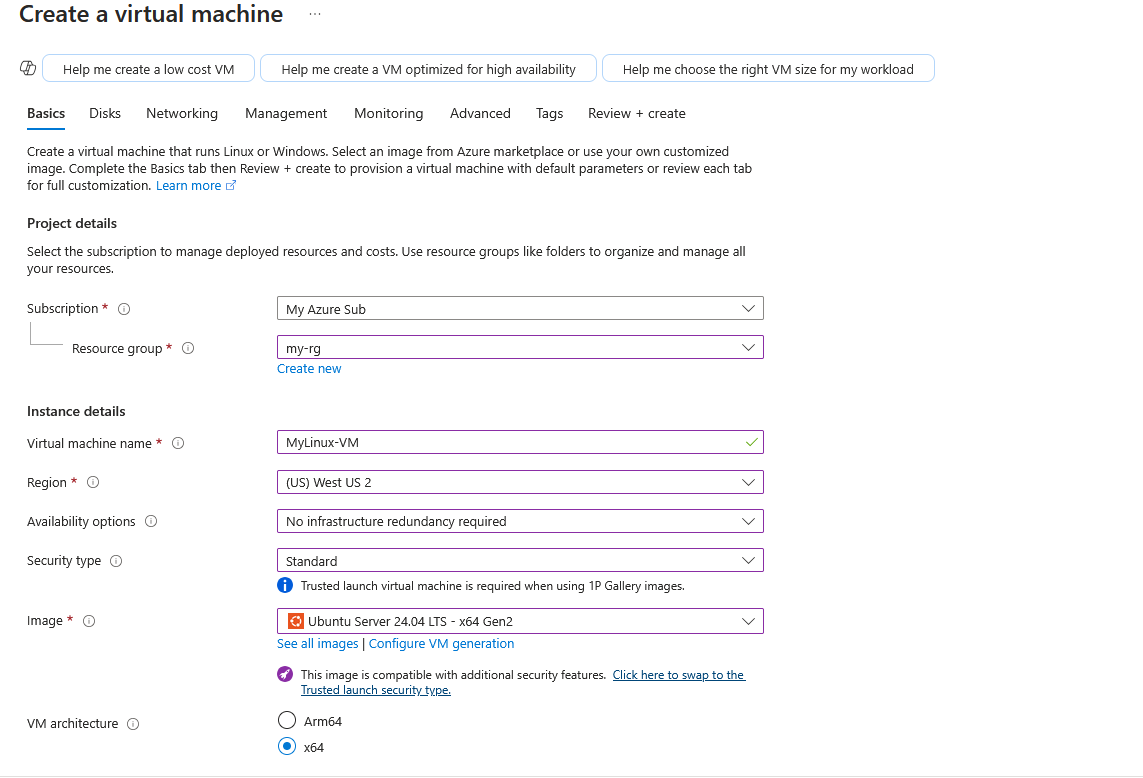Switch to the Basics tab

(x=46, y=114)
